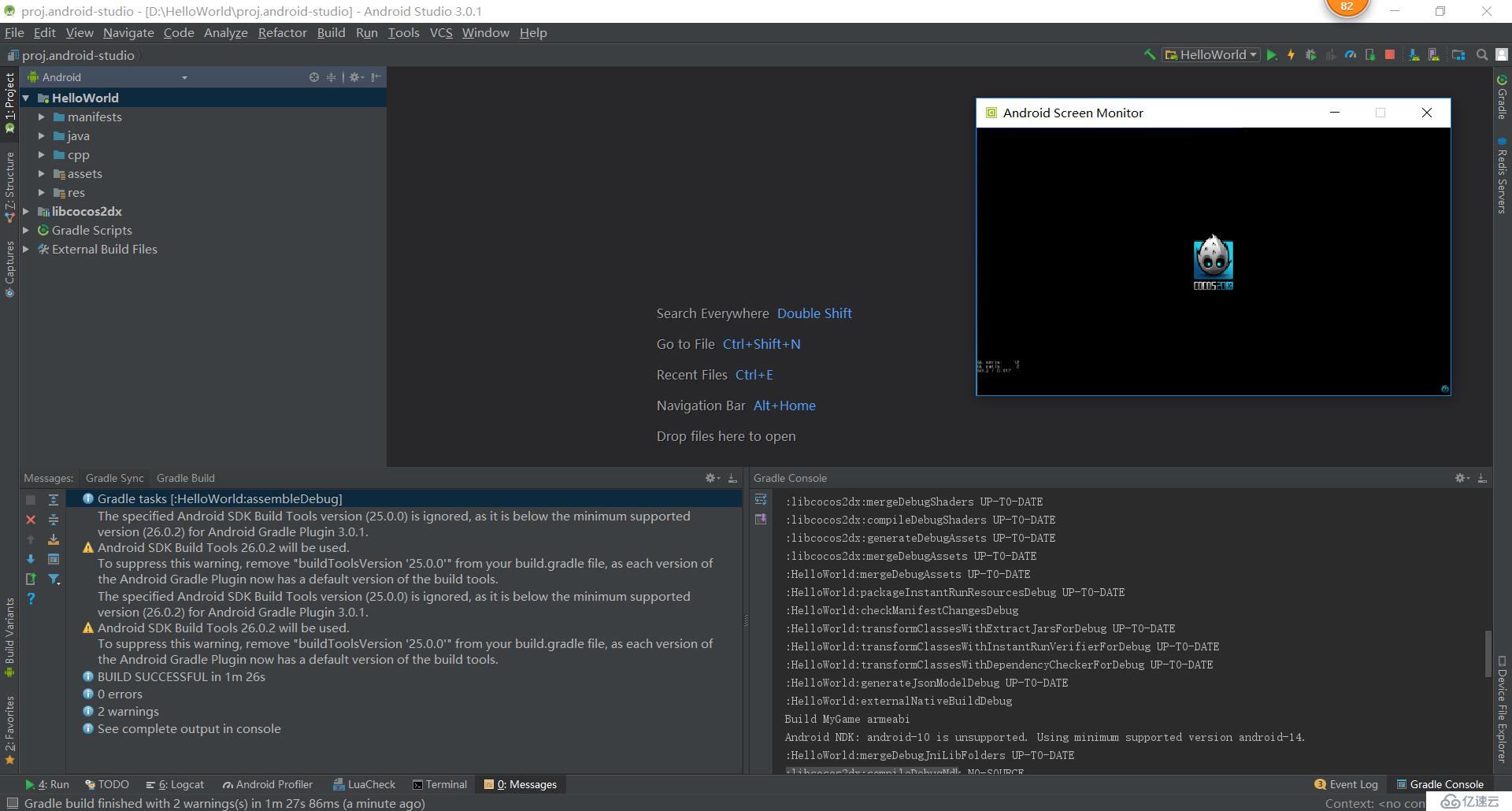Select BUILD SUCCESSFUL in 1m 26s message
This screenshot has width=1512, height=811.
(181, 676)
